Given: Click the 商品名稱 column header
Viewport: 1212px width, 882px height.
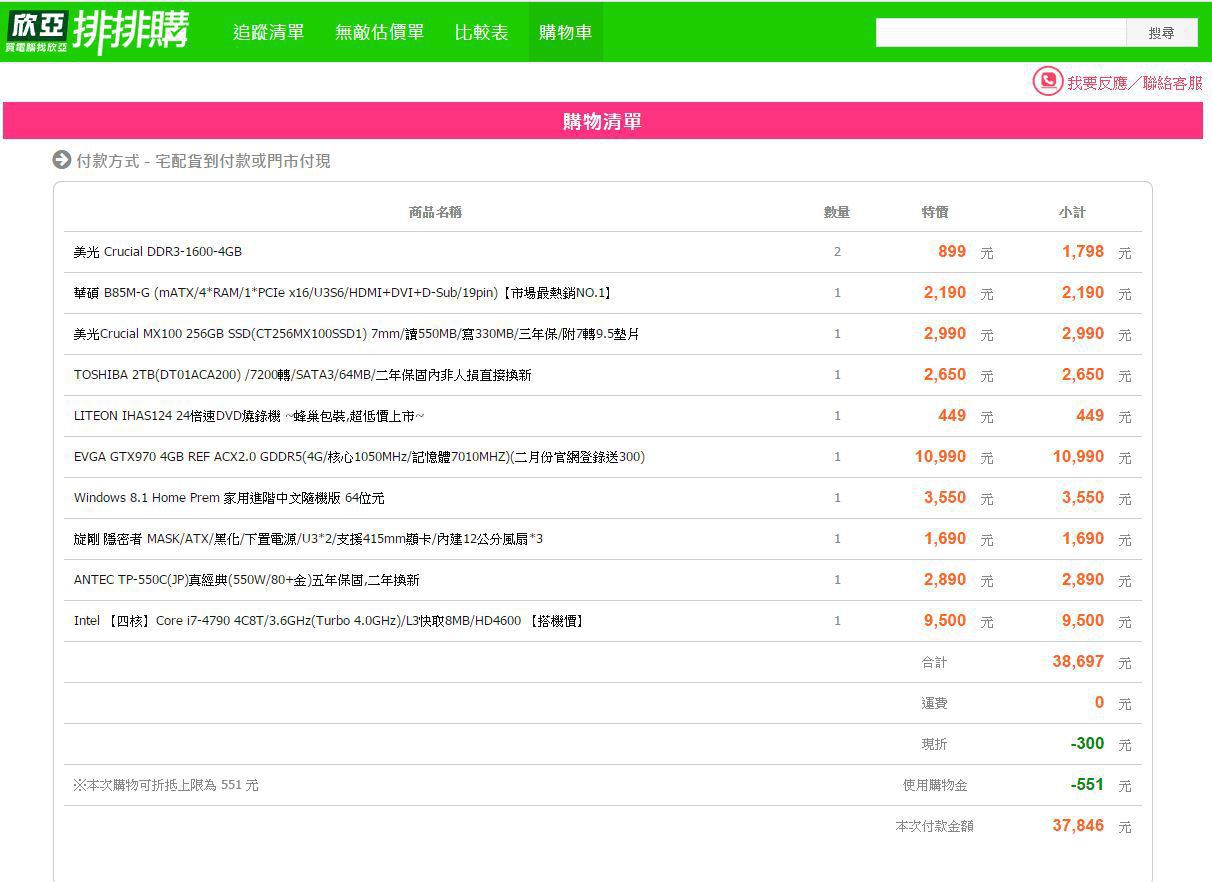Looking at the screenshot, I should pos(435,212).
